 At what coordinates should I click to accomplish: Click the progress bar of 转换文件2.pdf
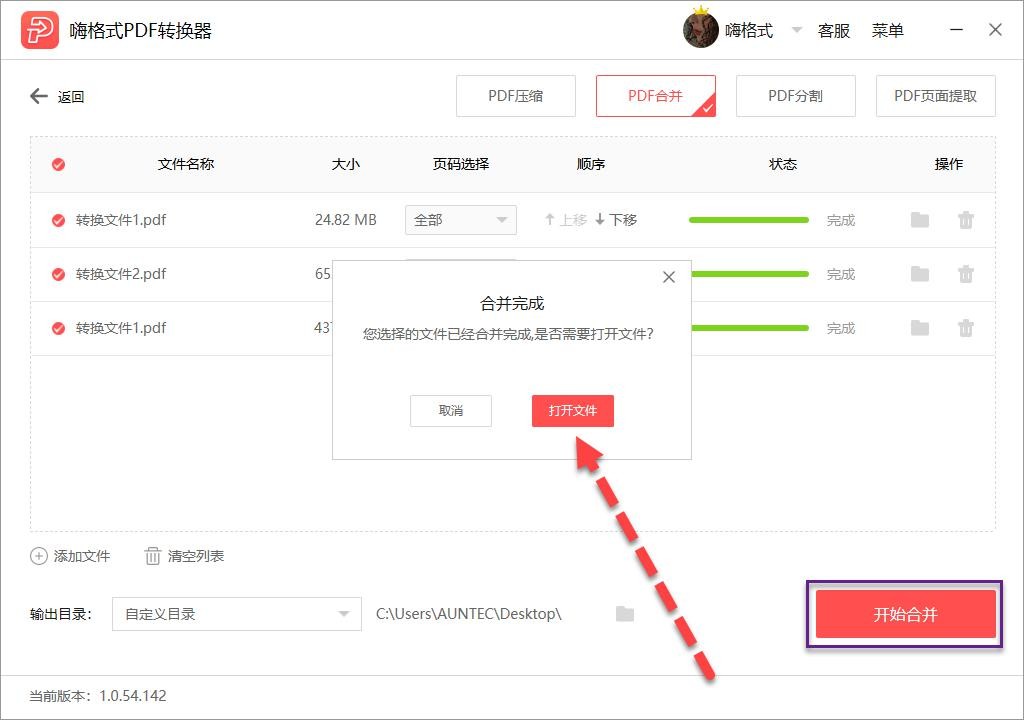click(749, 274)
